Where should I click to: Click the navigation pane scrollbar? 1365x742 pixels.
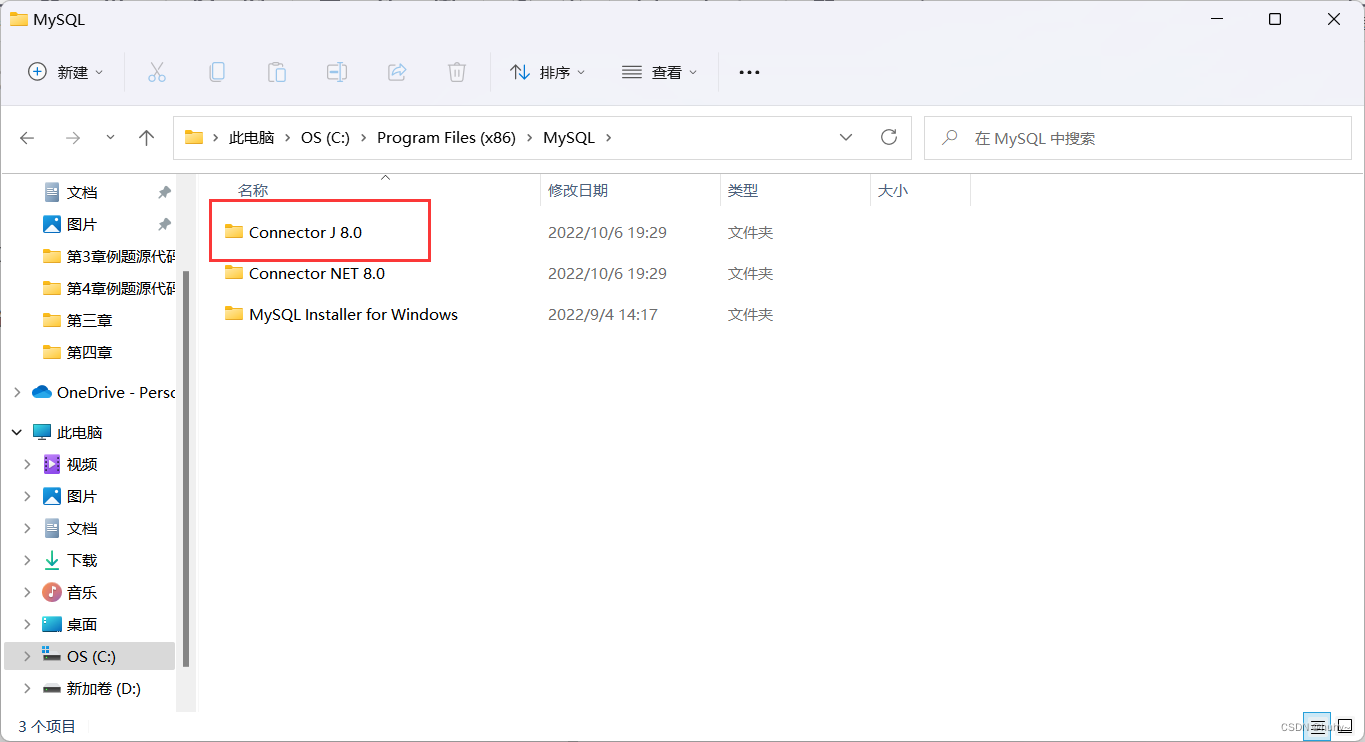(x=186, y=468)
